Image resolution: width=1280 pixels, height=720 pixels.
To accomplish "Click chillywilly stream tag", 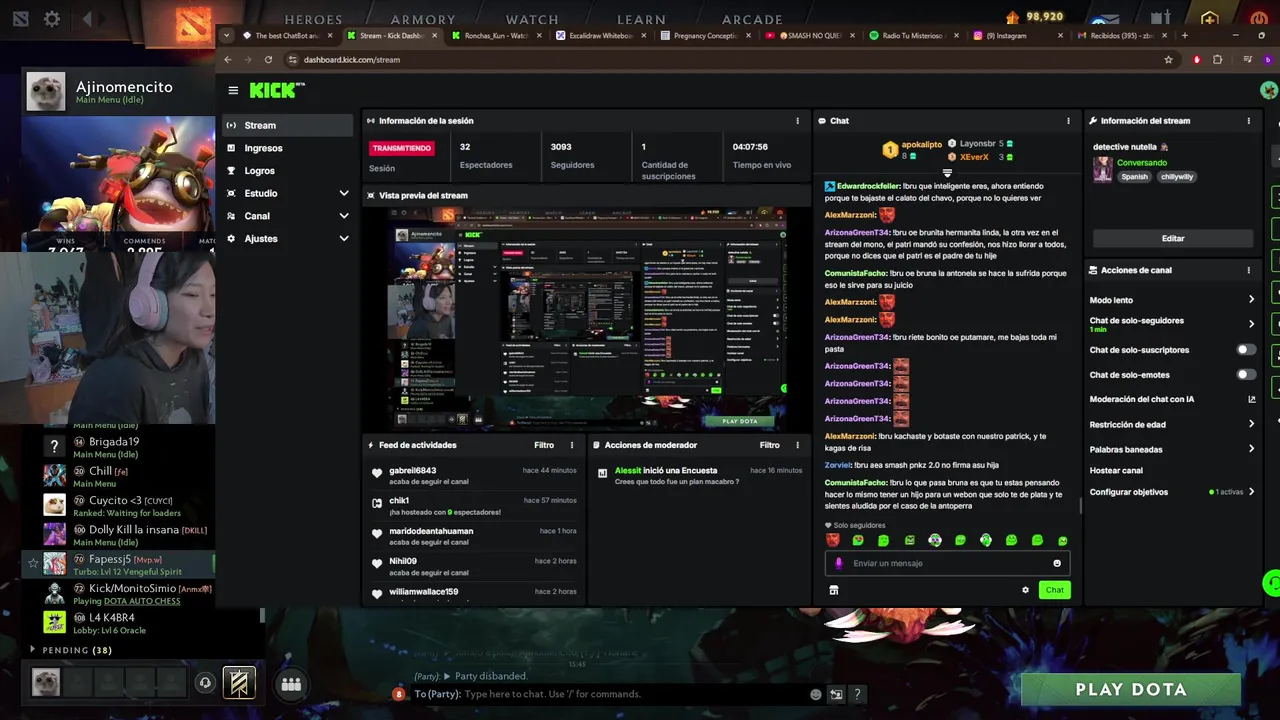I will pyautogui.click(x=1177, y=177).
